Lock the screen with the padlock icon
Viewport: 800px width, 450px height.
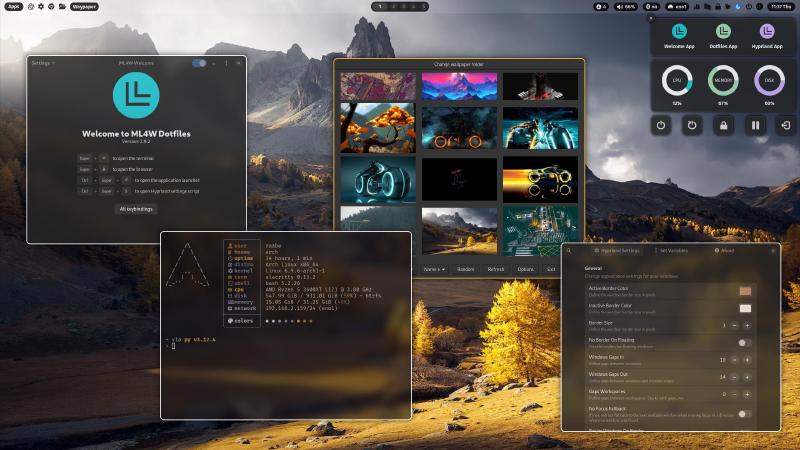724,125
